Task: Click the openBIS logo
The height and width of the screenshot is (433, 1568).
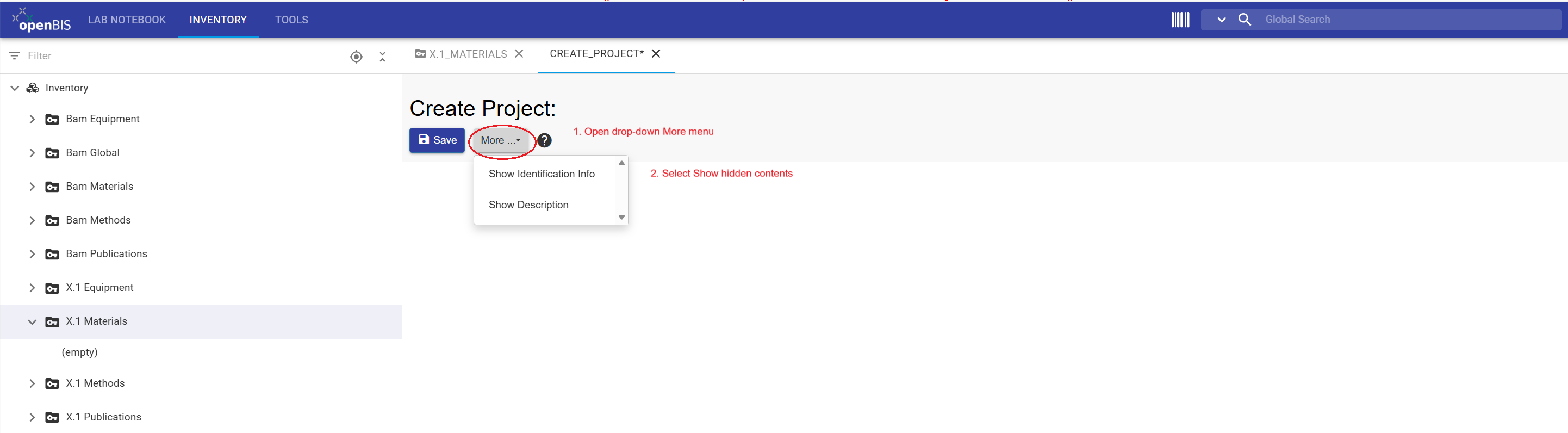Action: (x=41, y=20)
